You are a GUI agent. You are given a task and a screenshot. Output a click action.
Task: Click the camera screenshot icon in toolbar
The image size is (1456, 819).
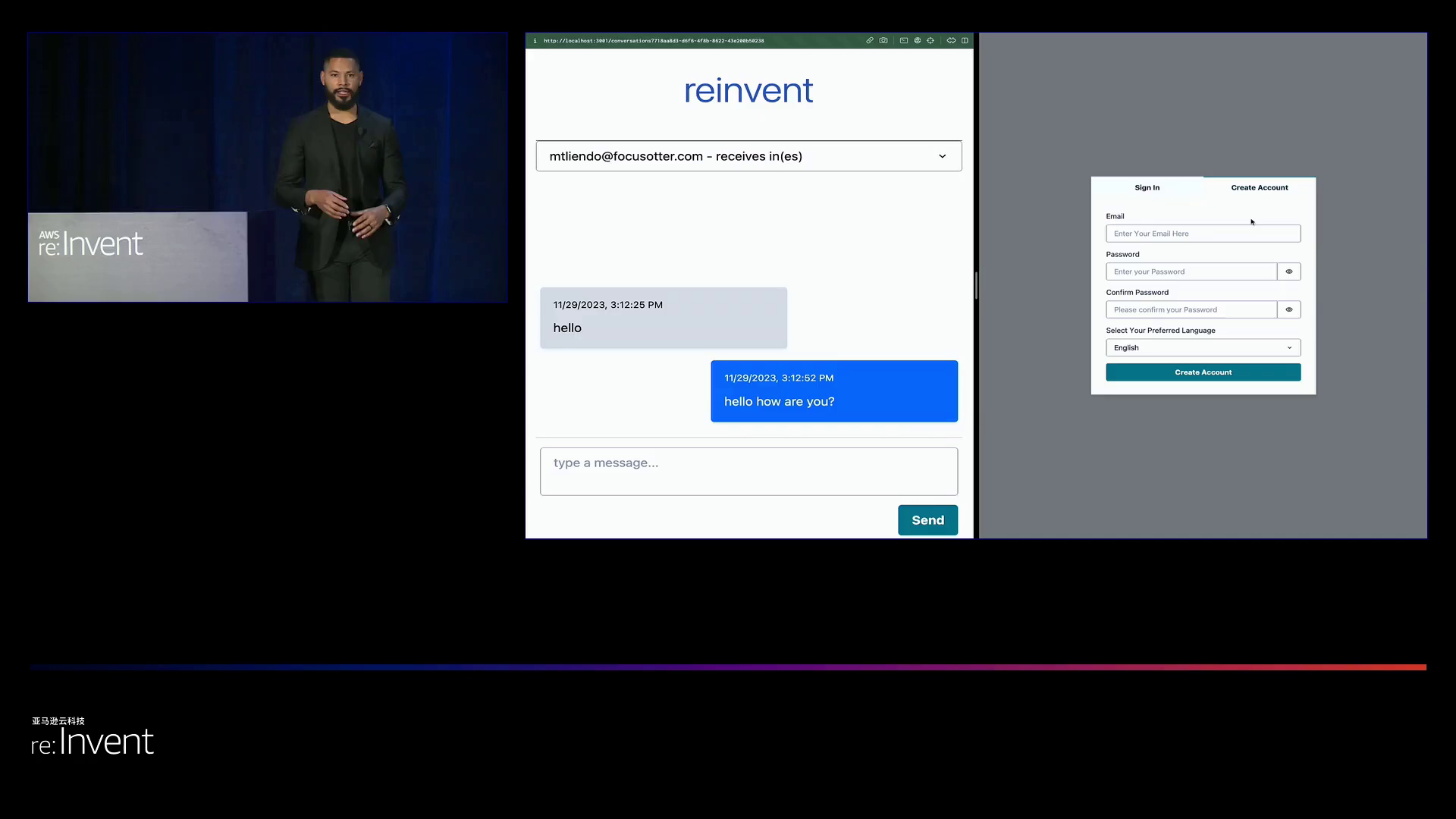[883, 41]
